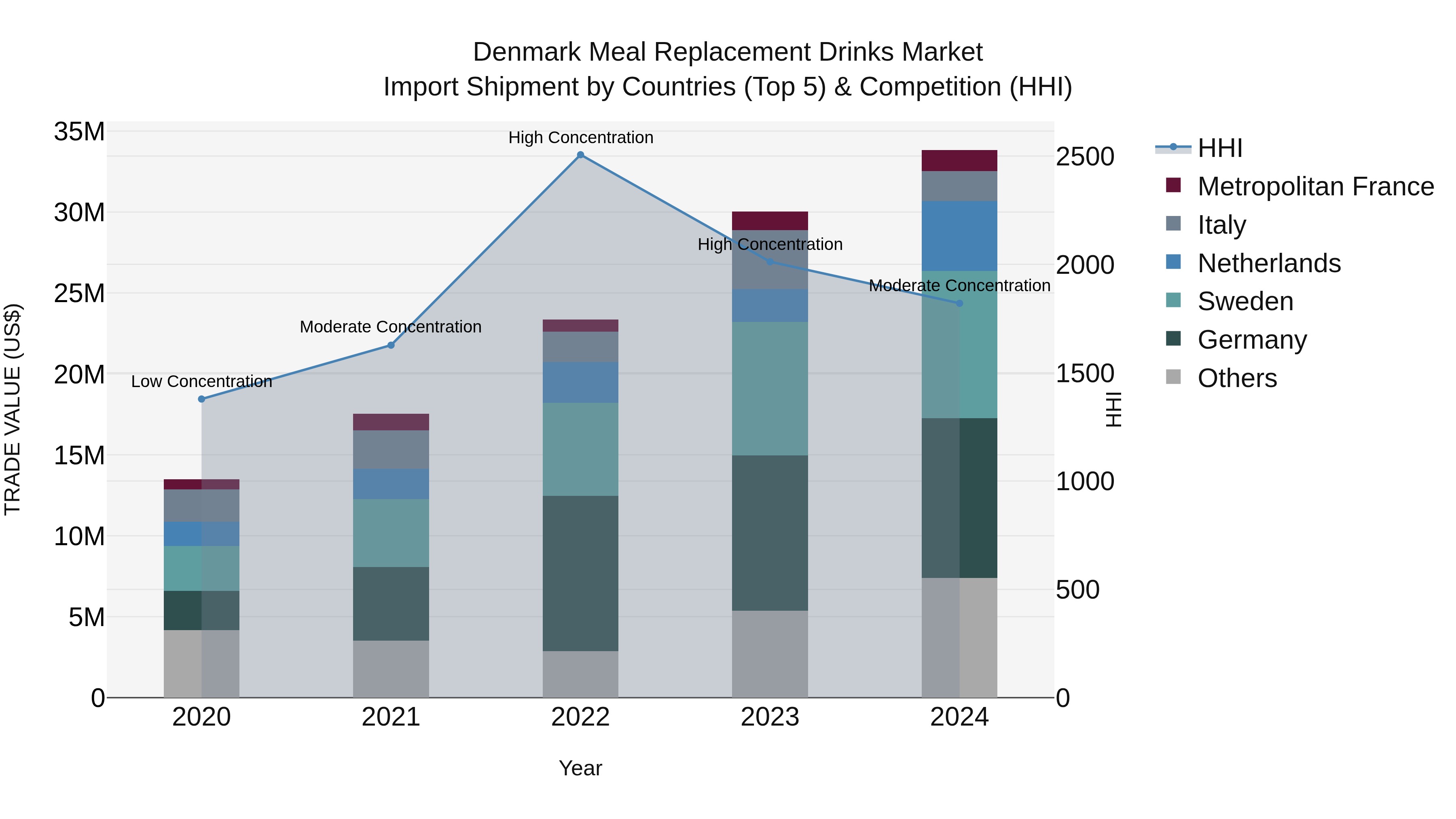Click 'Moderate Concentration' label above 2021
Screen dimensions: 1456x819
(391, 327)
